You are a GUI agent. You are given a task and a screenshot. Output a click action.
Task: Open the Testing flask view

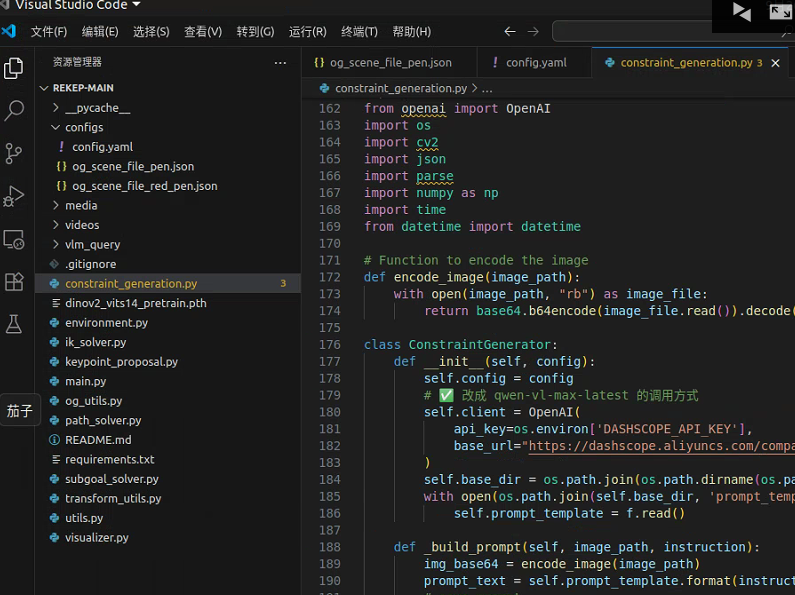coord(14,323)
